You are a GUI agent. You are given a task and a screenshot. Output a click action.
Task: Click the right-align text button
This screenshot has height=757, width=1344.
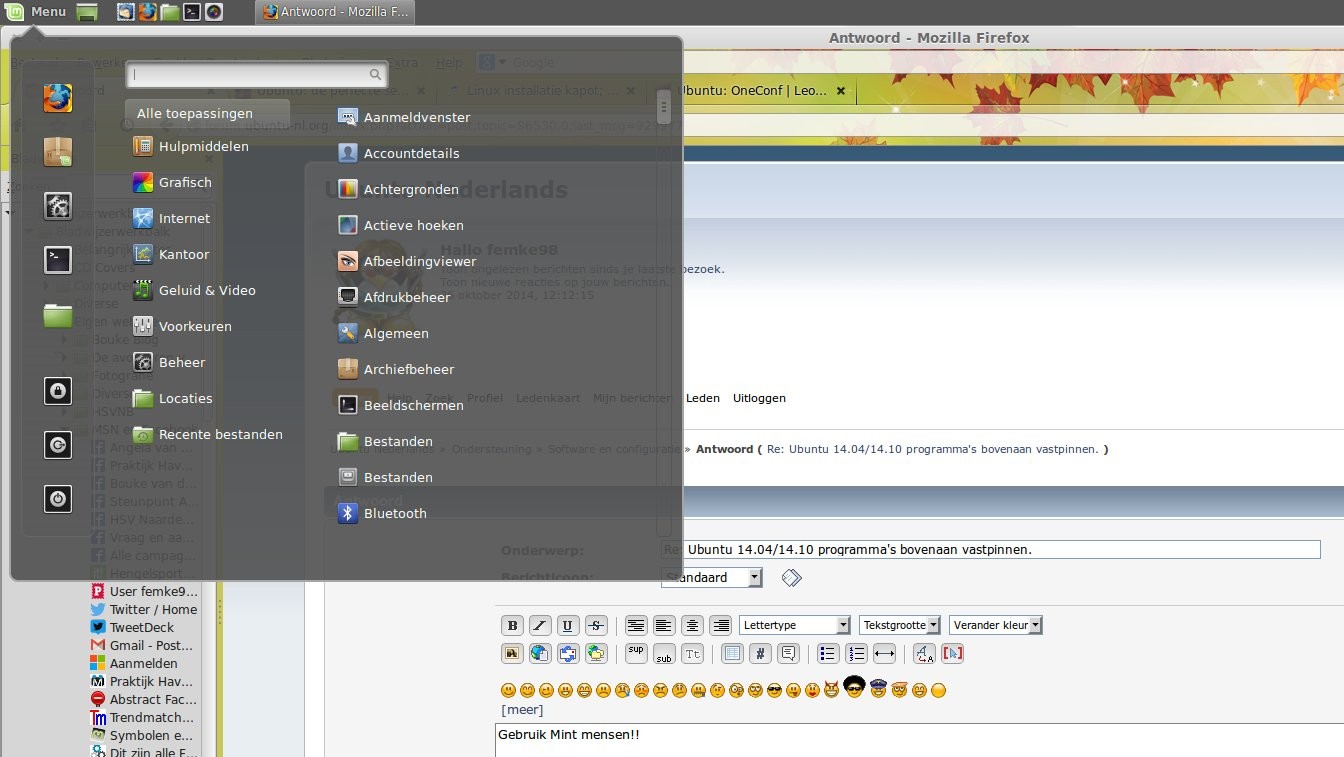coord(720,626)
